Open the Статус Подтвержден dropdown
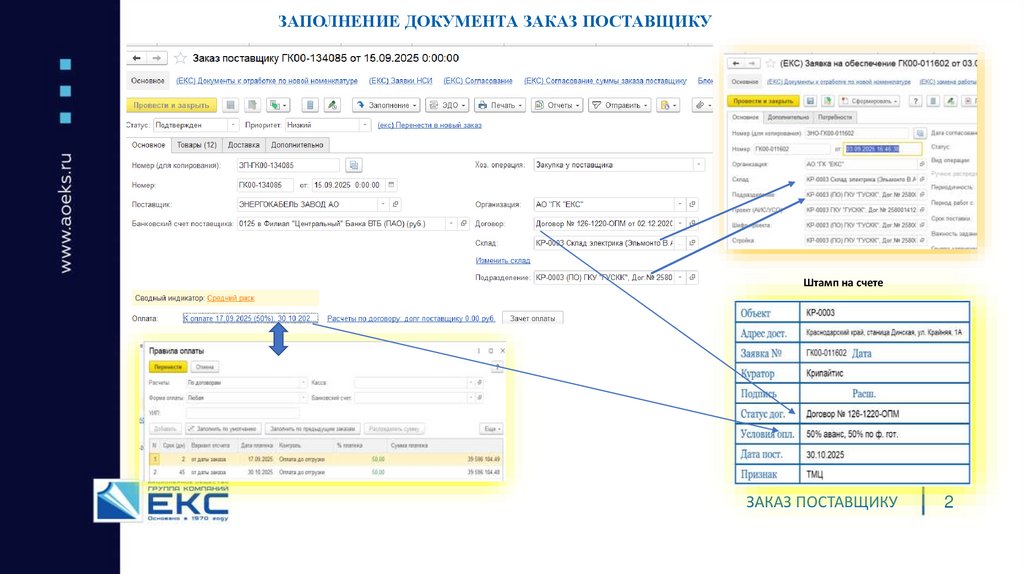 (233, 125)
